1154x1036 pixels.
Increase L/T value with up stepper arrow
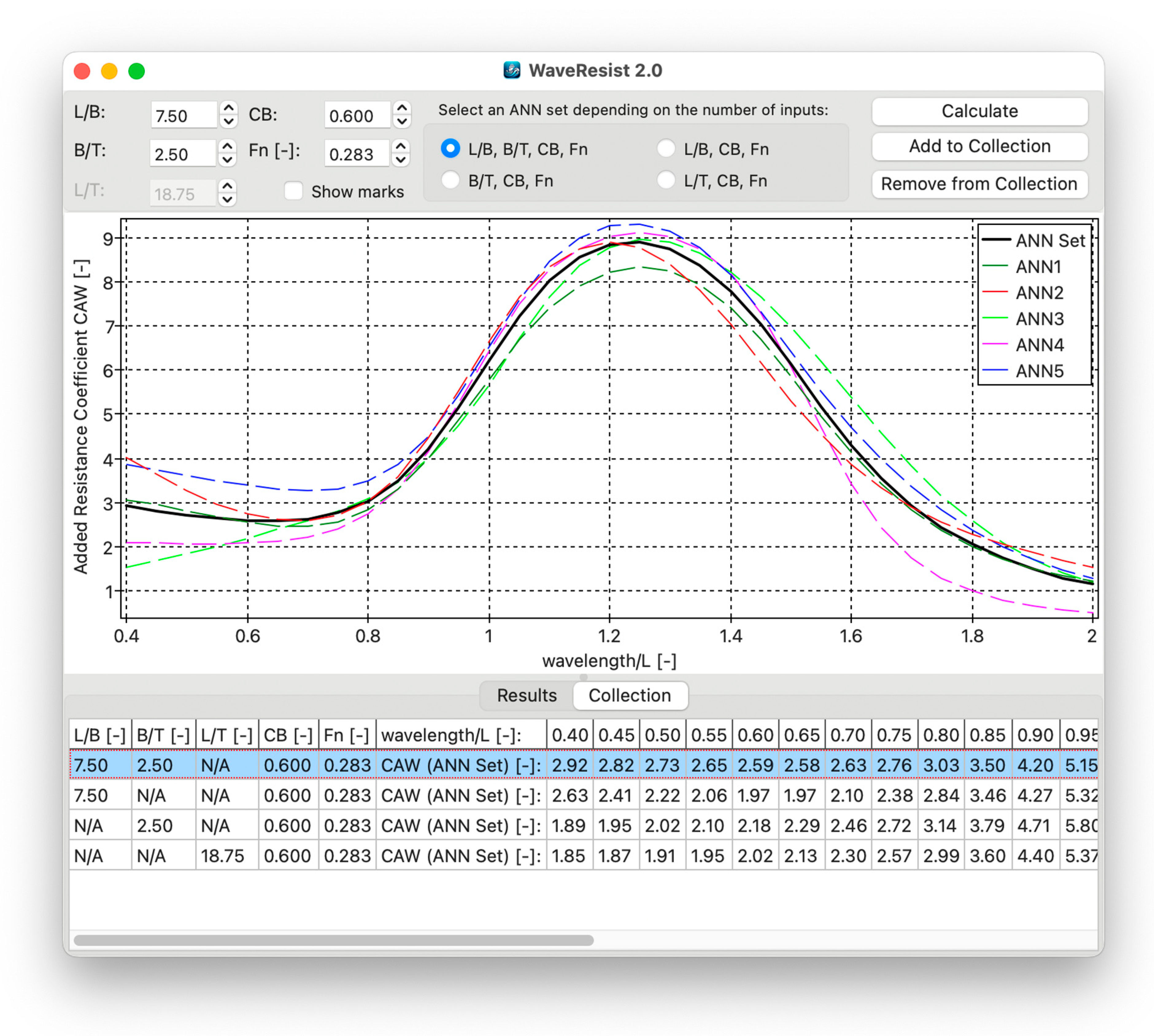pyautogui.click(x=227, y=186)
